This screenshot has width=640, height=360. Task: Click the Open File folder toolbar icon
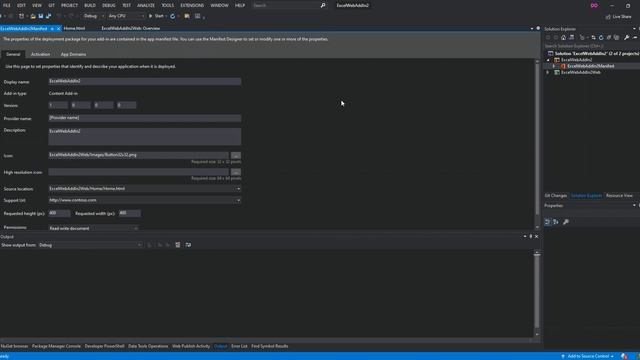[33, 16]
